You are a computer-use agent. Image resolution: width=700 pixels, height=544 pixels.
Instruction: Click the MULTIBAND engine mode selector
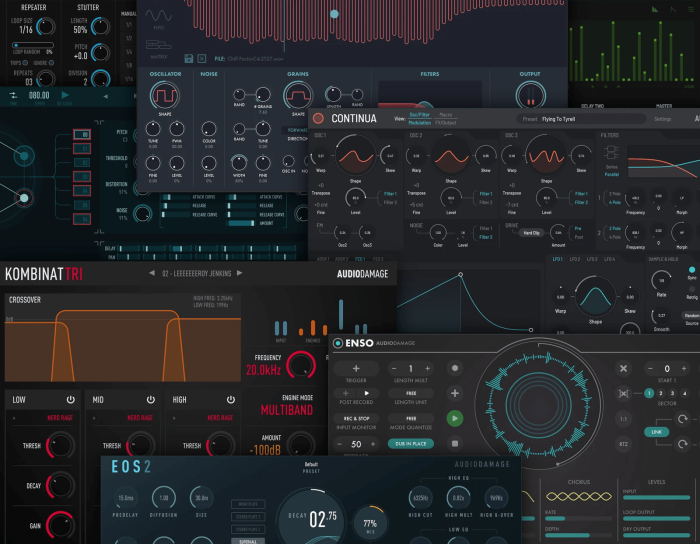click(x=287, y=410)
